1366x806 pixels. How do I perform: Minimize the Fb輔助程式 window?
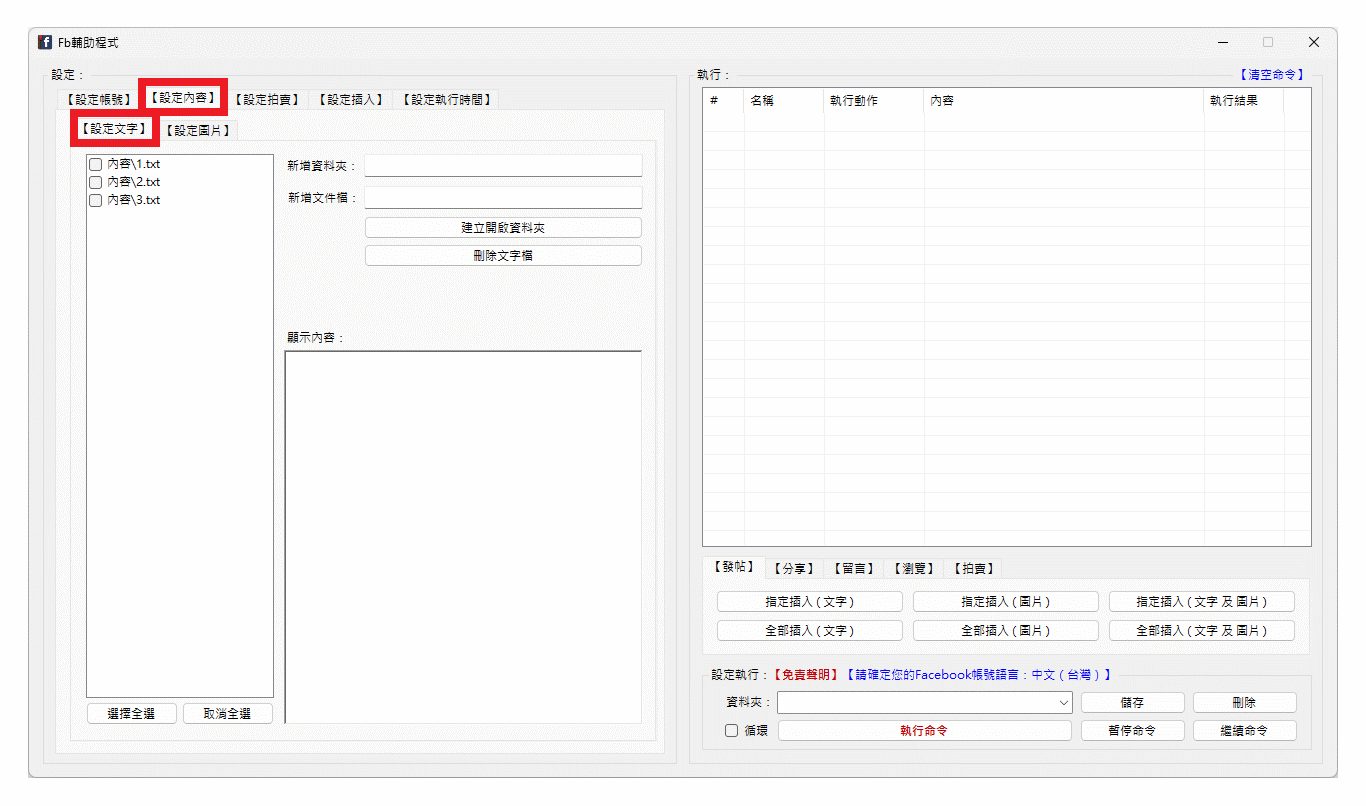[1223, 42]
